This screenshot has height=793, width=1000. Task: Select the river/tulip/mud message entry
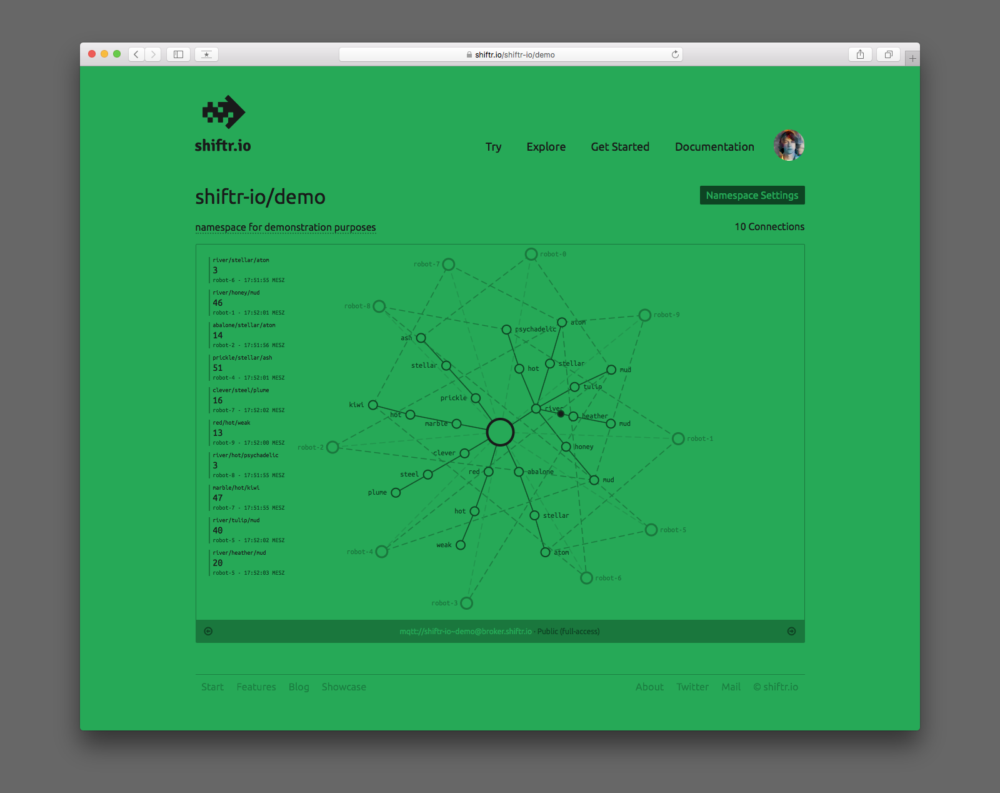coord(248,530)
